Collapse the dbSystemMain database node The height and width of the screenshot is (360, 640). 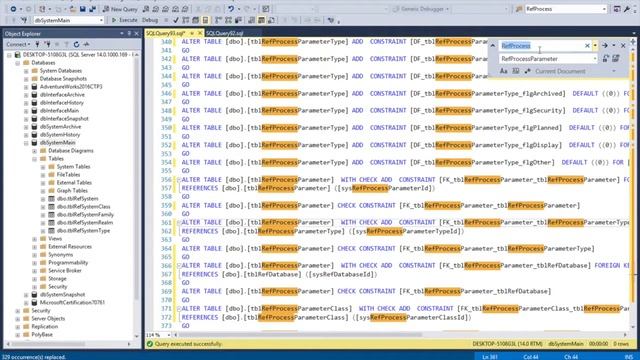point(26,143)
